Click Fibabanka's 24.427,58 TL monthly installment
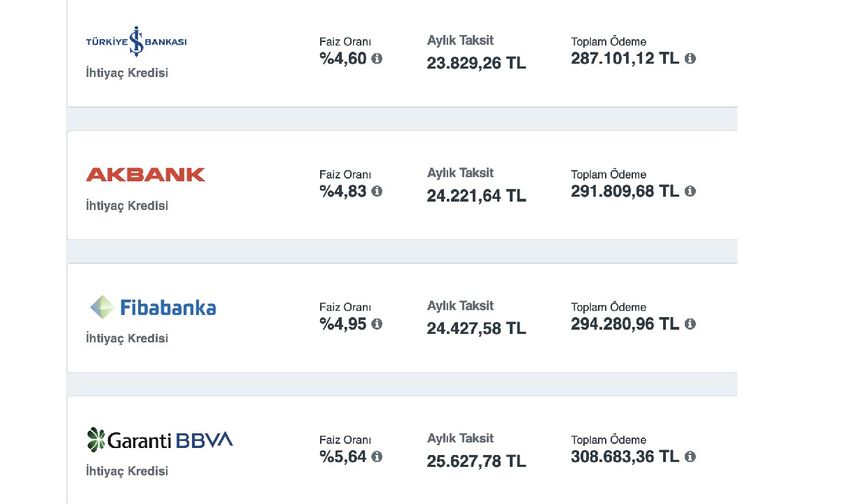The height and width of the screenshot is (504, 860). 476,329
